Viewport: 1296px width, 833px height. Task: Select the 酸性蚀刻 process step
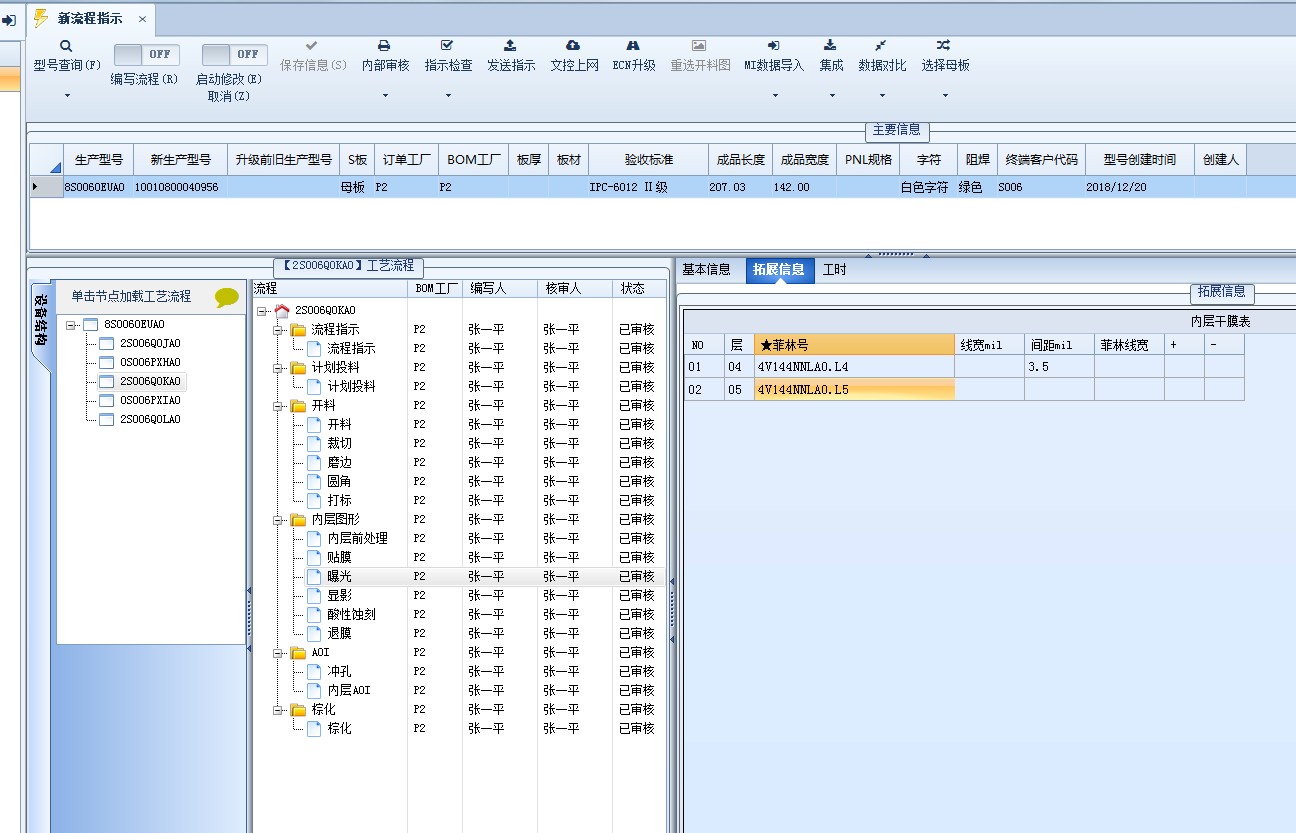point(352,615)
